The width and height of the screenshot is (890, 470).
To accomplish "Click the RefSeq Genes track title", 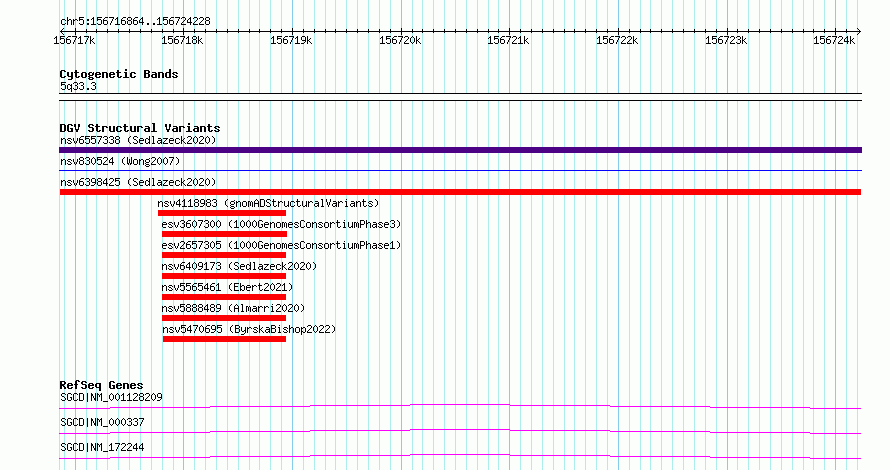I will pyautogui.click(x=101, y=385).
